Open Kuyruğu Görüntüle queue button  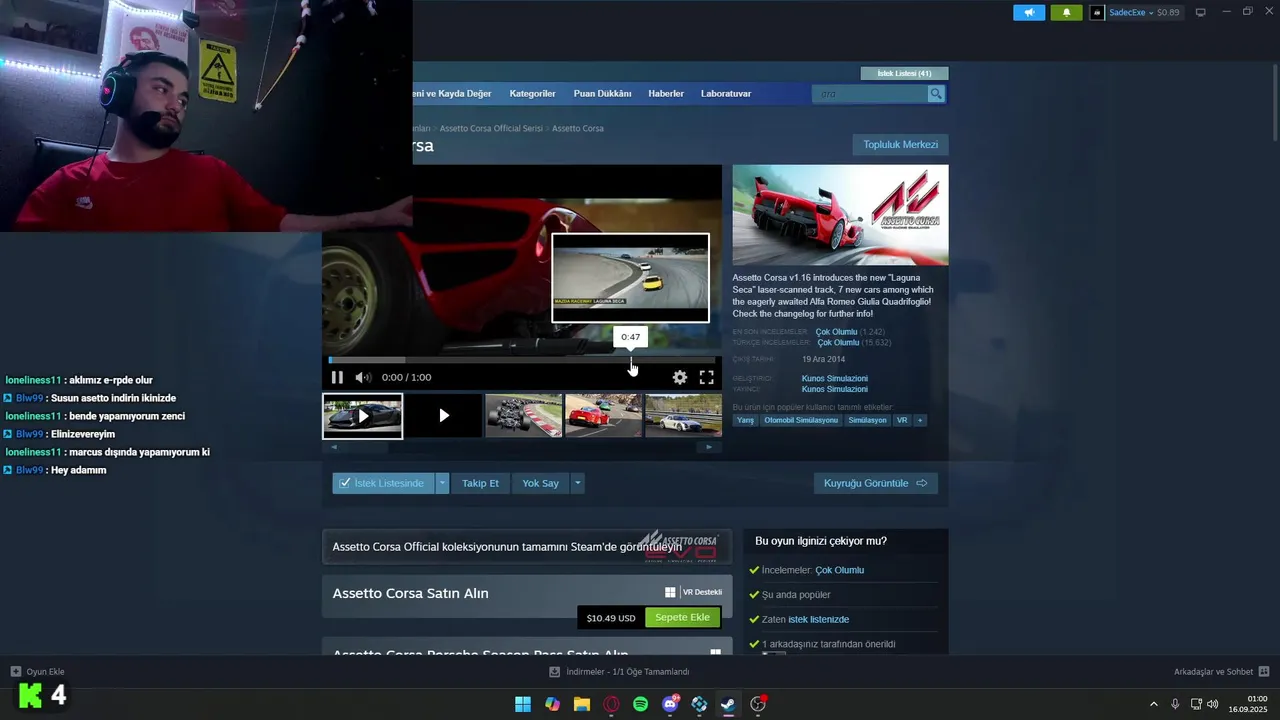pos(876,483)
